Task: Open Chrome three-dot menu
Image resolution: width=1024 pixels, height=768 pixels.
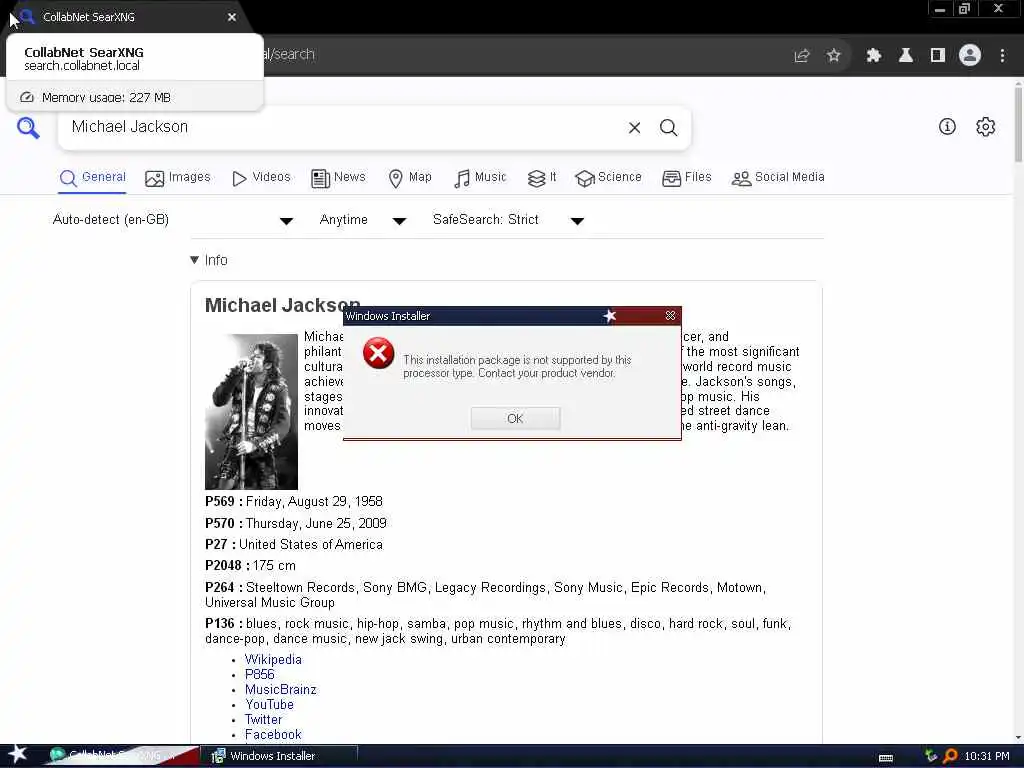Action: [x=1002, y=56]
